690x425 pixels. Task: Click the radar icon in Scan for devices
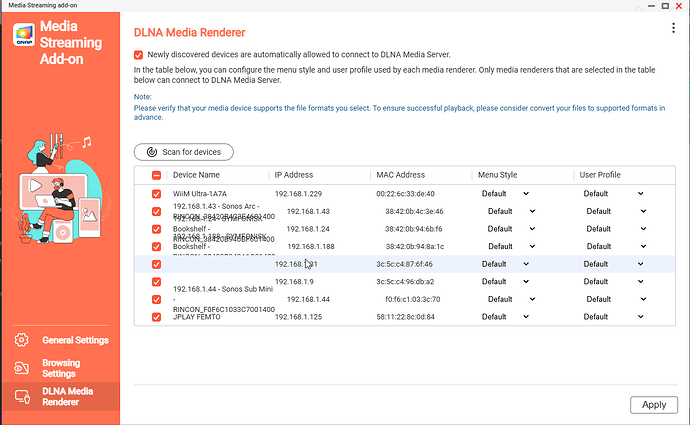(x=152, y=152)
